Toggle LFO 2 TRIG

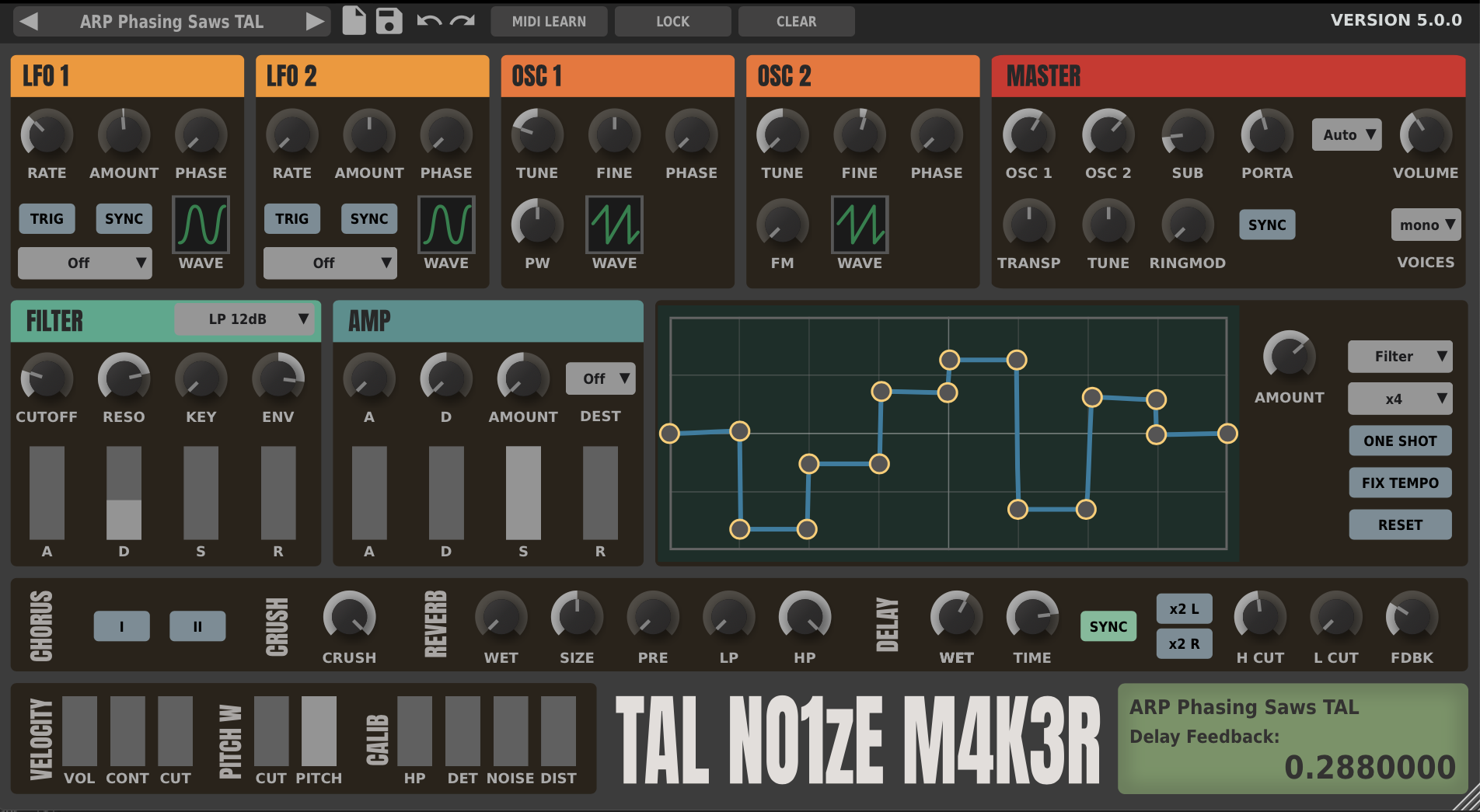[x=291, y=219]
